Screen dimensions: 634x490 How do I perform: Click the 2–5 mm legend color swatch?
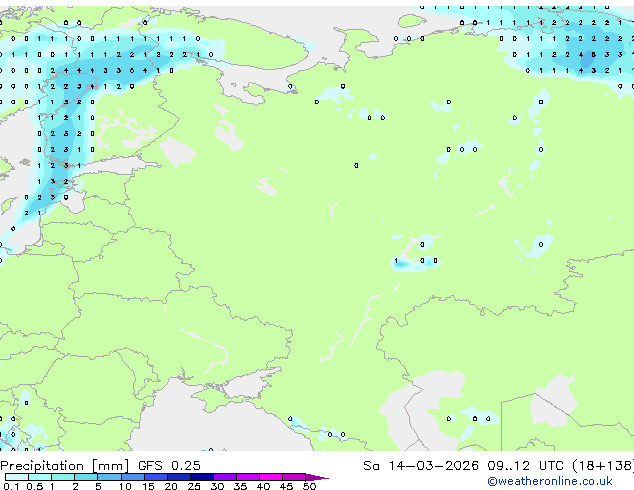point(86,477)
